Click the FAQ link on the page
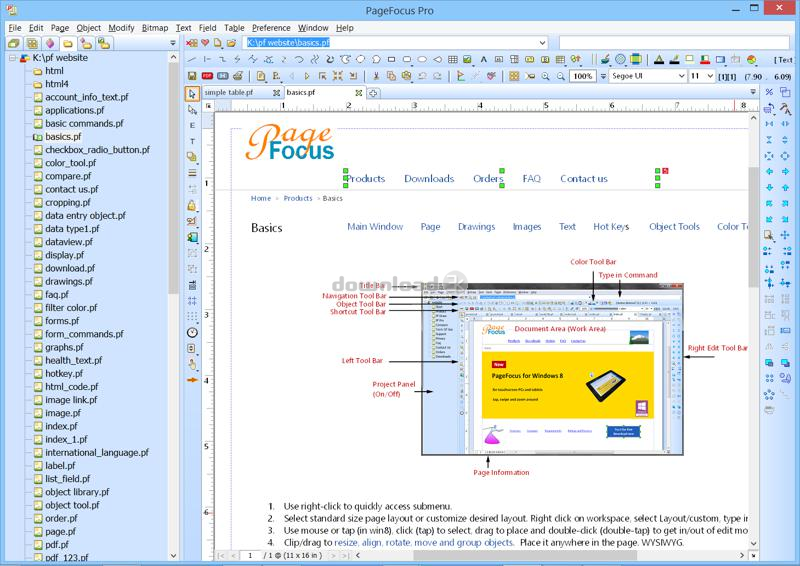This screenshot has width=800, height=566. [x=531, y=179]
